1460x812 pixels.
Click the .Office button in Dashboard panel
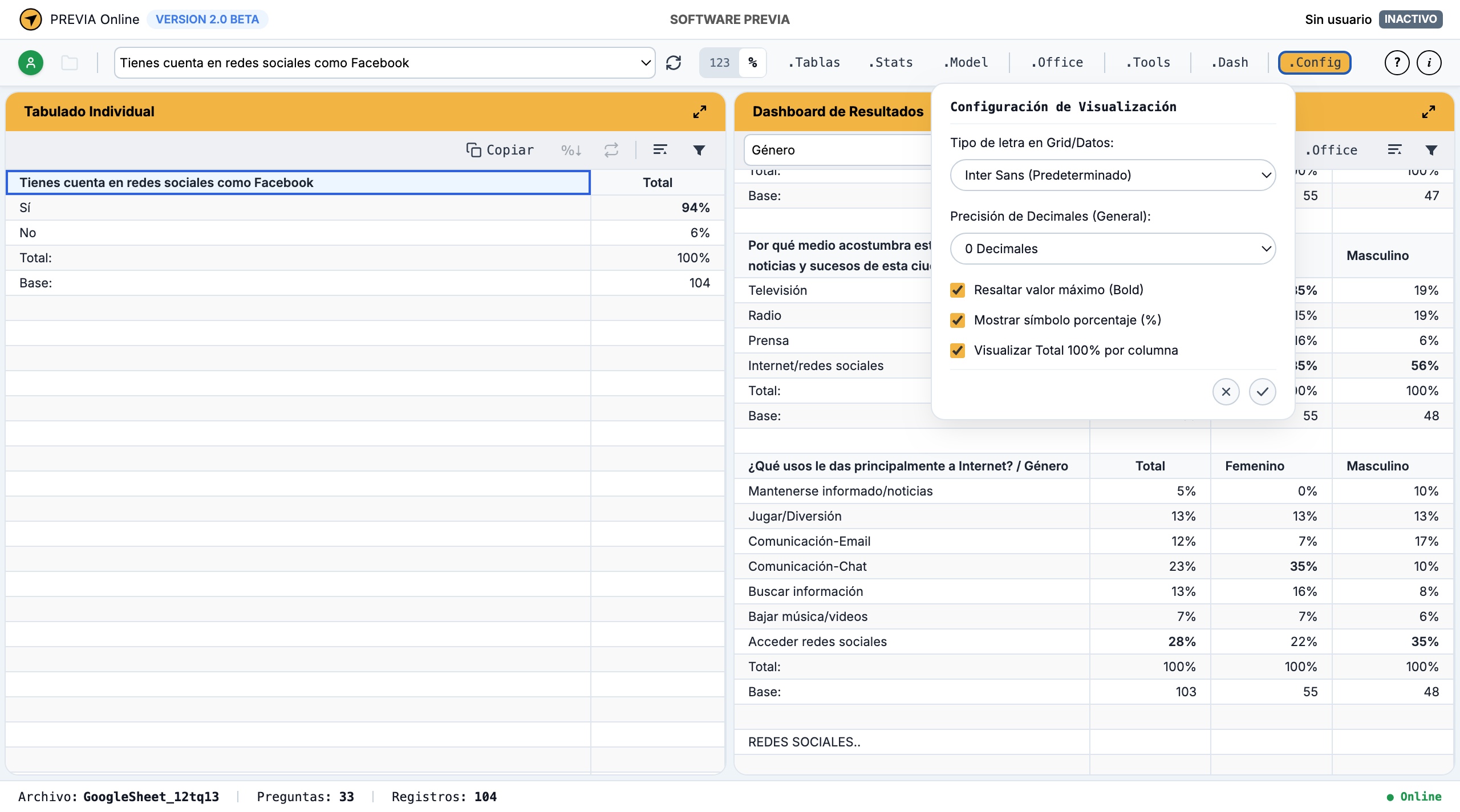1331,150
